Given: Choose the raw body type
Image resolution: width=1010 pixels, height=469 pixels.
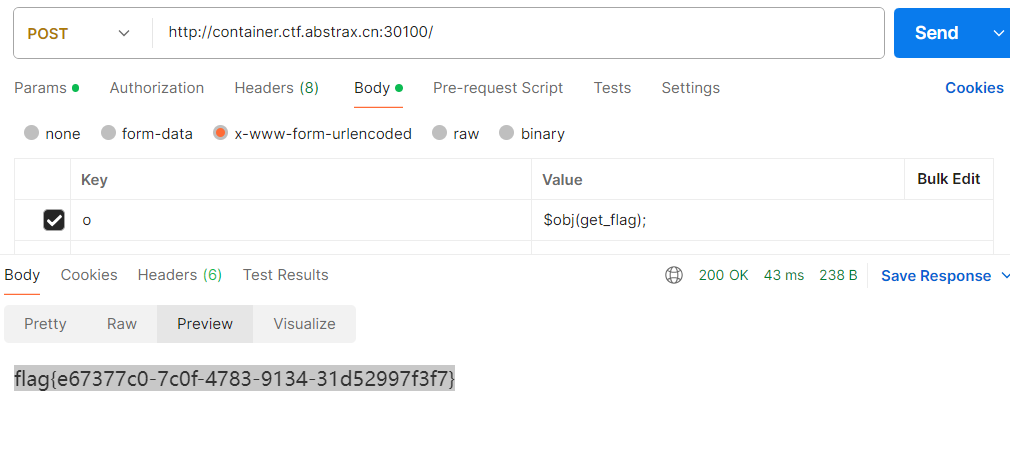Looking at the screenshot, I should pyautogui.click(x=440, y=133).
